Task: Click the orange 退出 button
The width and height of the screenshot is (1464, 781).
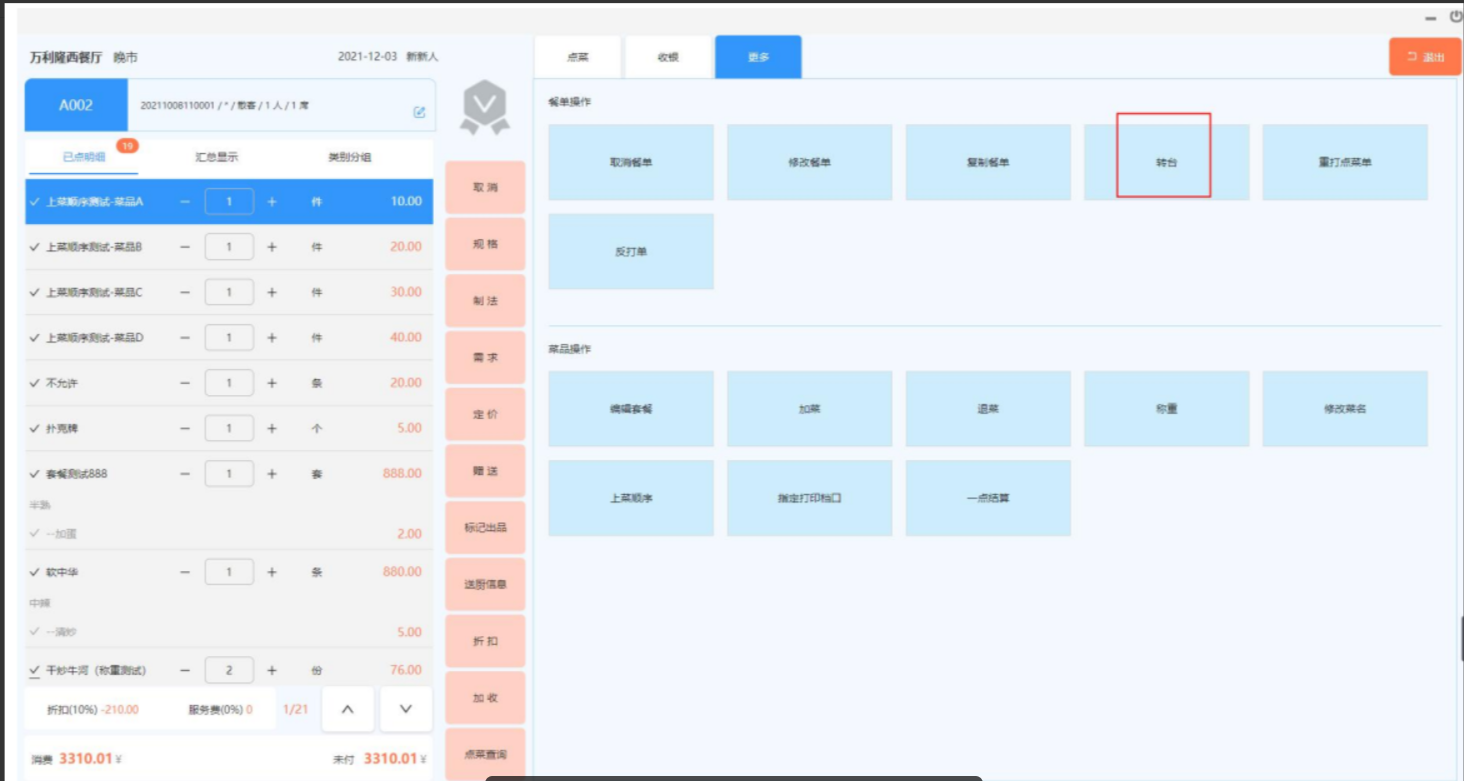Action: click(x=1425, y=57)
